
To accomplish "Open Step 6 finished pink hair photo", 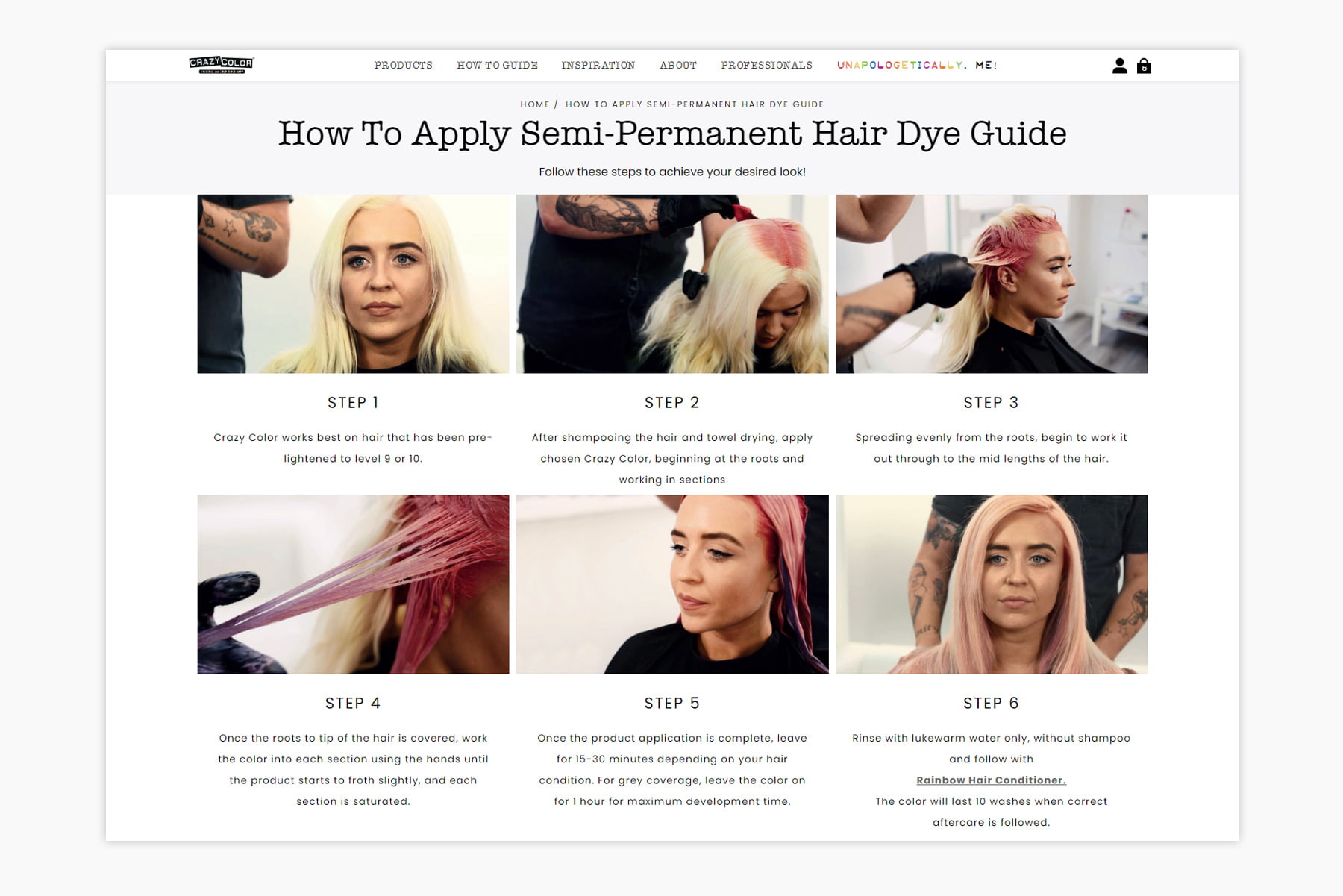I will click(x=992, y=584).
